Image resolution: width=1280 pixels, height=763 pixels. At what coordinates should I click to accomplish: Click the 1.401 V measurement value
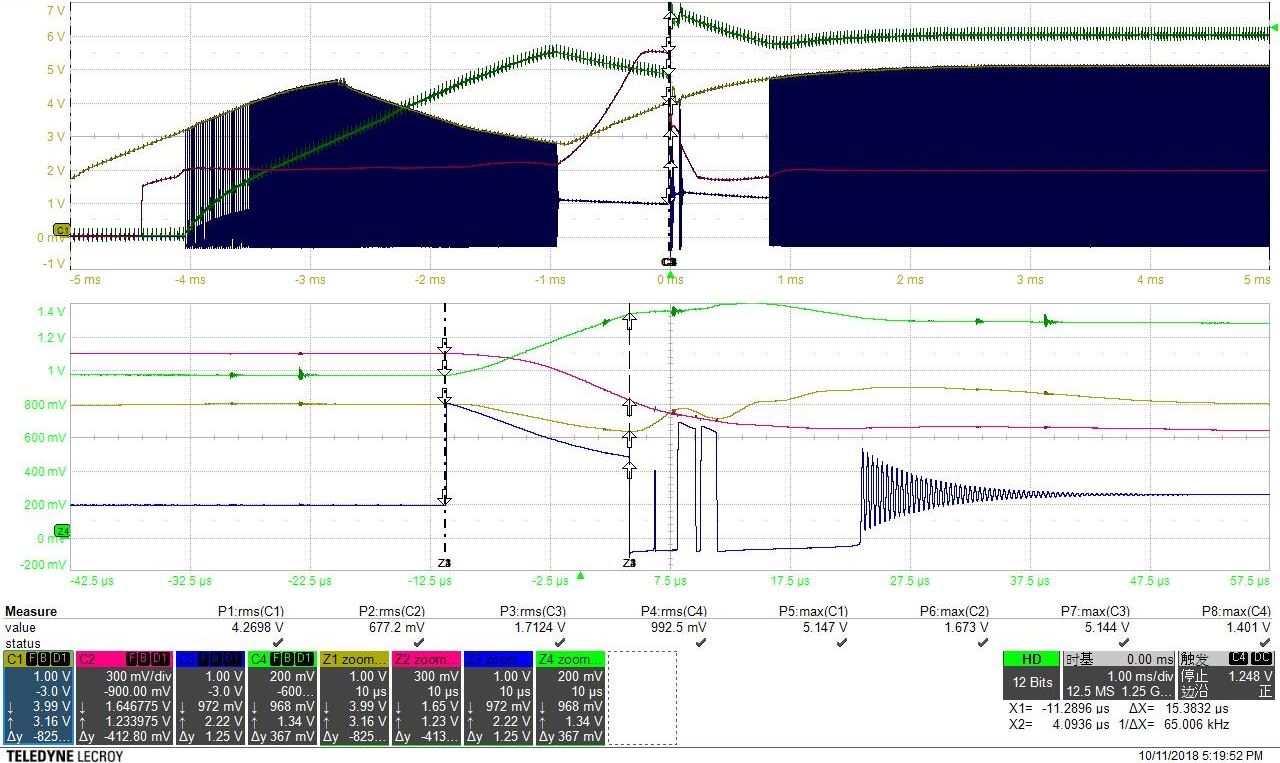1249,627
